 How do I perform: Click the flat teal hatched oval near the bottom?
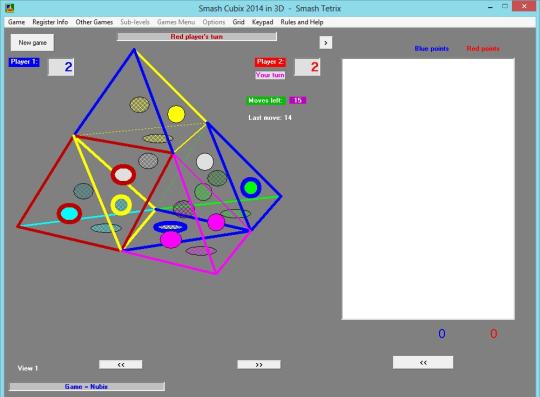[106, 228]
